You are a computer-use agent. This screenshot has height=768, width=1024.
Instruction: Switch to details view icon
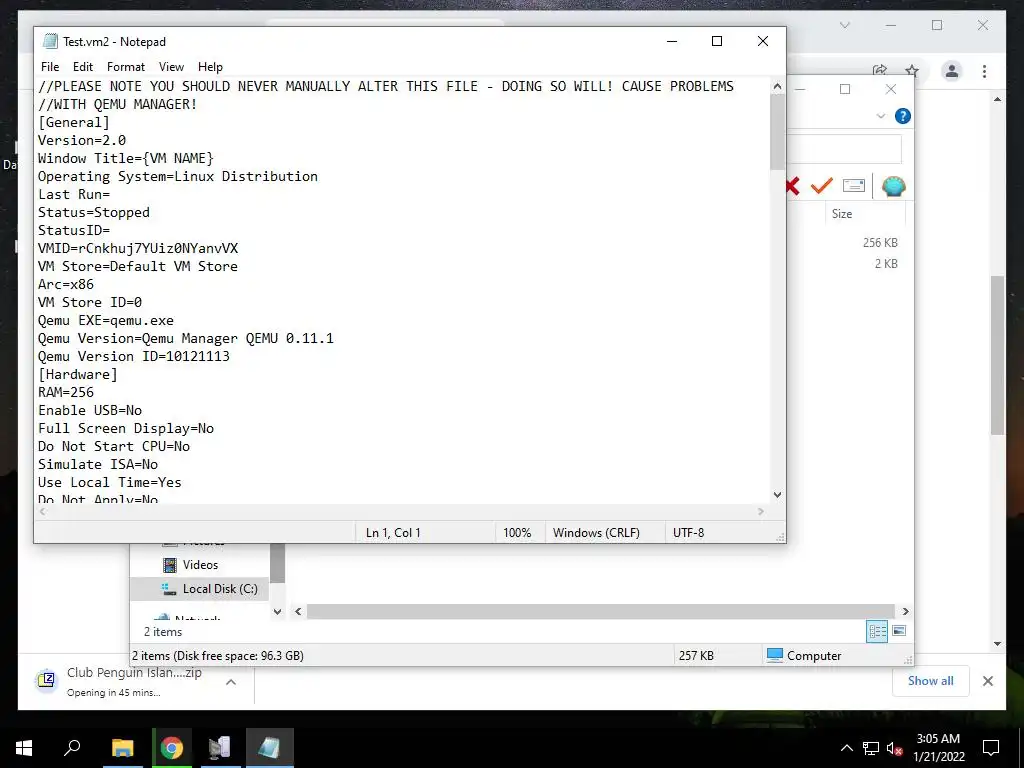point(877,631)
